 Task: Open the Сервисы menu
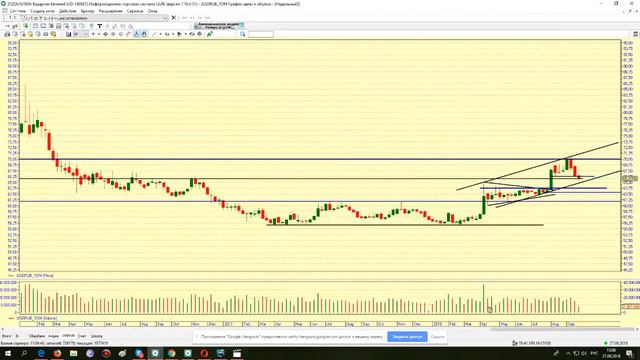pos(135,11)
